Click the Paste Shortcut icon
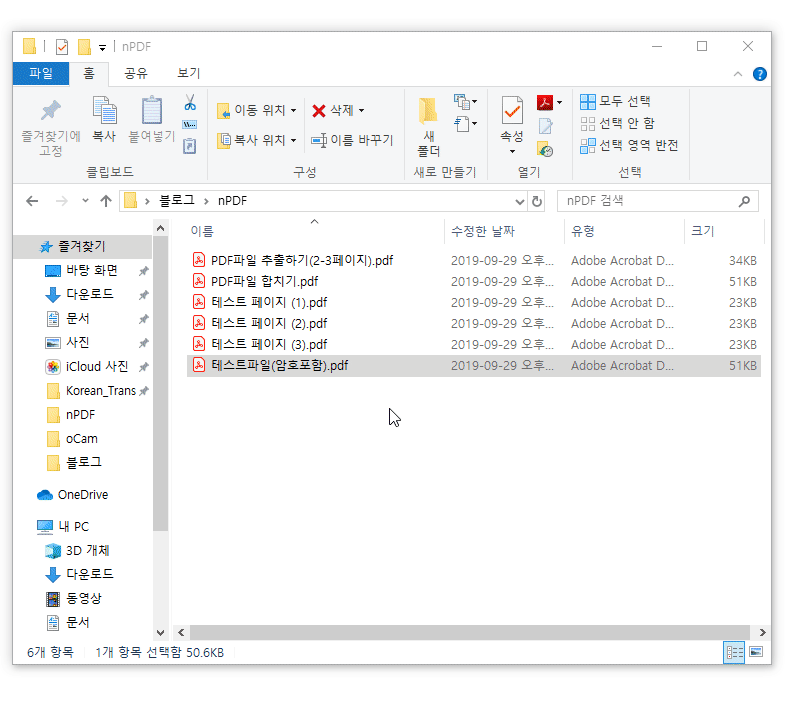Viewport: 788px width, 724px height. (189, 146)
